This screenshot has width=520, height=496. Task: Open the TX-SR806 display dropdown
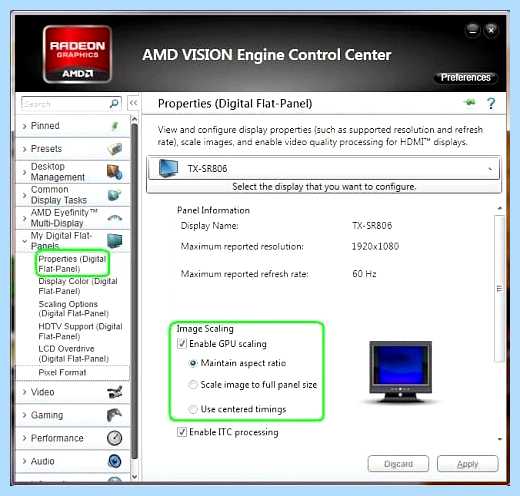pos(323,168)
